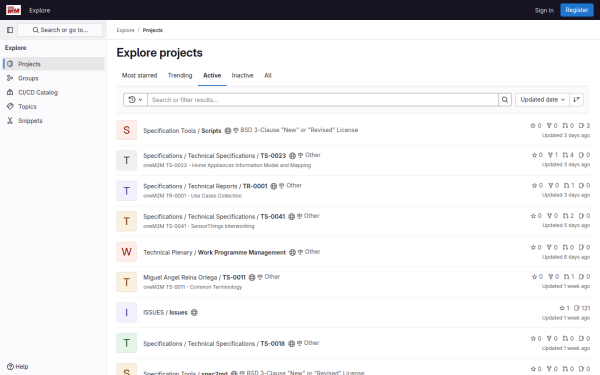Click merge requests icon on TS-0041 row
The height and width of the screenshot is (375, 600).
pyautogui.click(x=565, y=216)
